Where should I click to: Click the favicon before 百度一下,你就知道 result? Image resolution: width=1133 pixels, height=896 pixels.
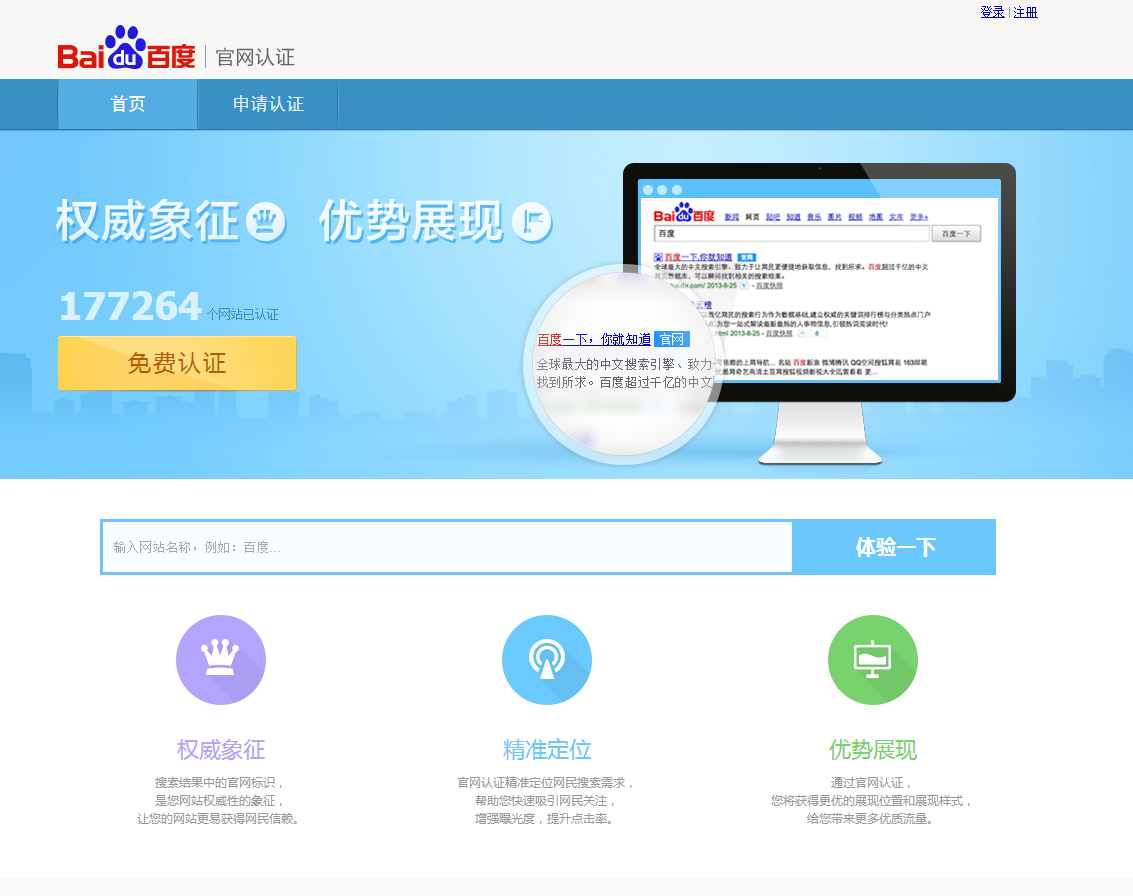[657, 257]
